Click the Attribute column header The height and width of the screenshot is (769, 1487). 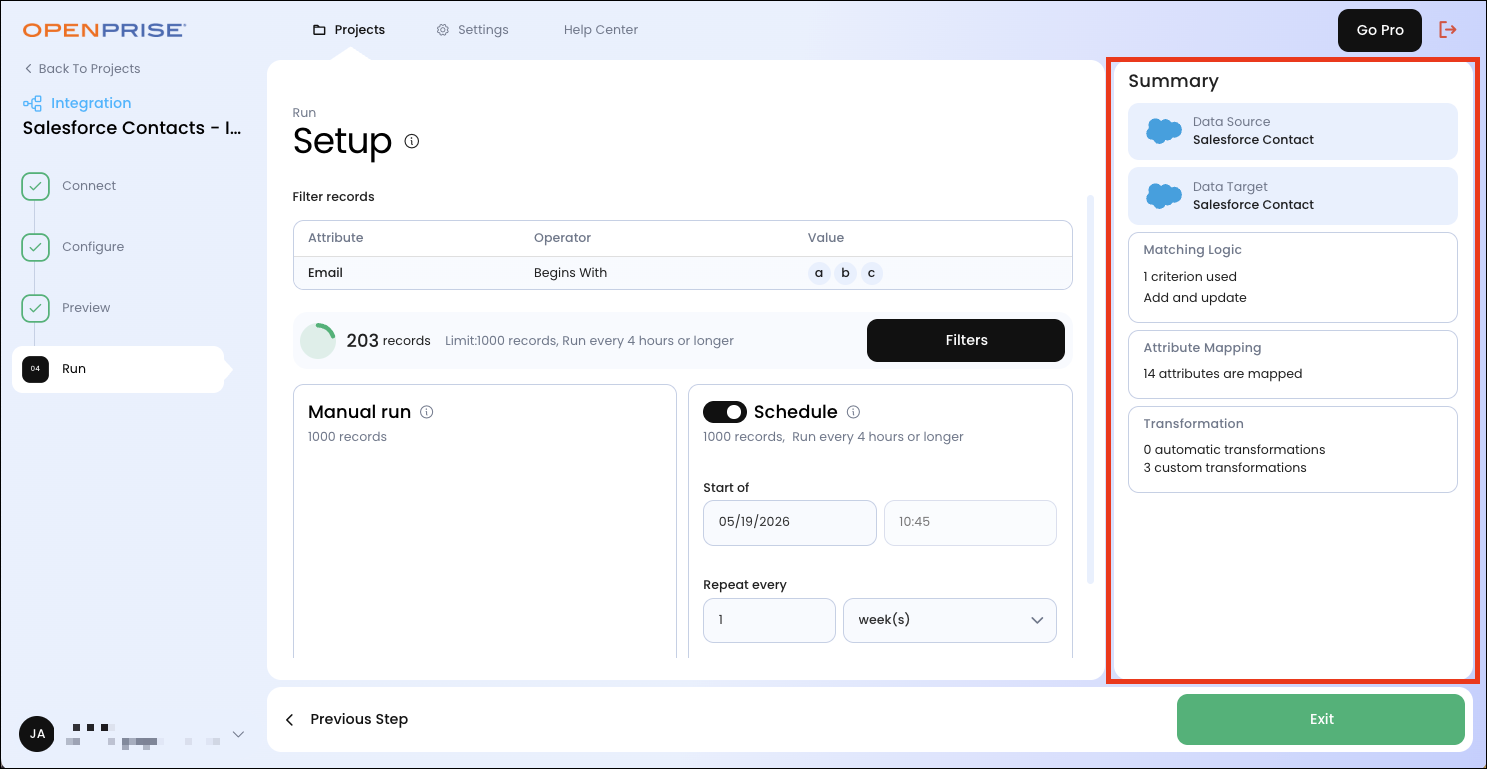(x=336, y=238)
